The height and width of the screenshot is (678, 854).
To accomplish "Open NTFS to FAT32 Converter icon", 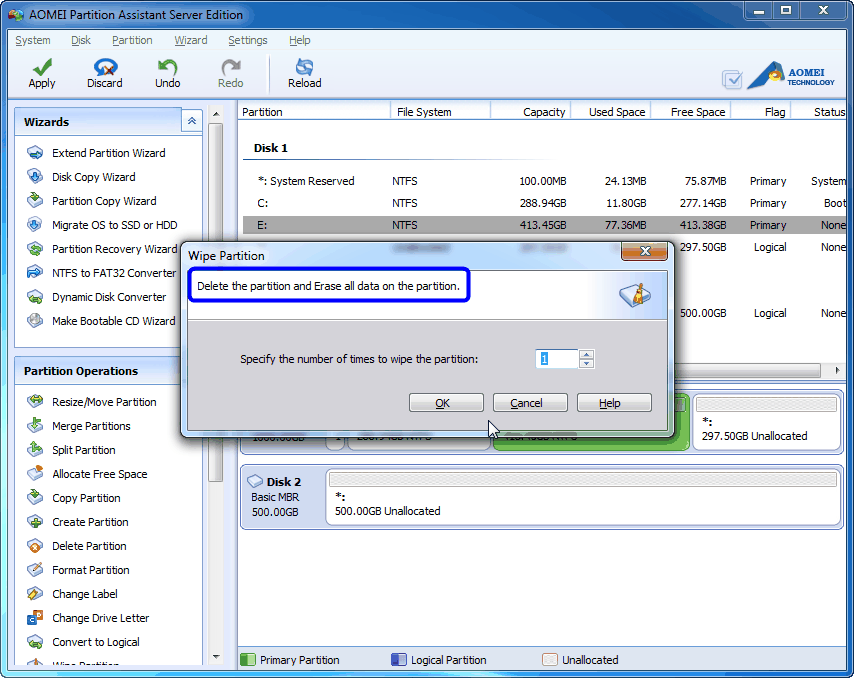I will (x=35, y=272).
